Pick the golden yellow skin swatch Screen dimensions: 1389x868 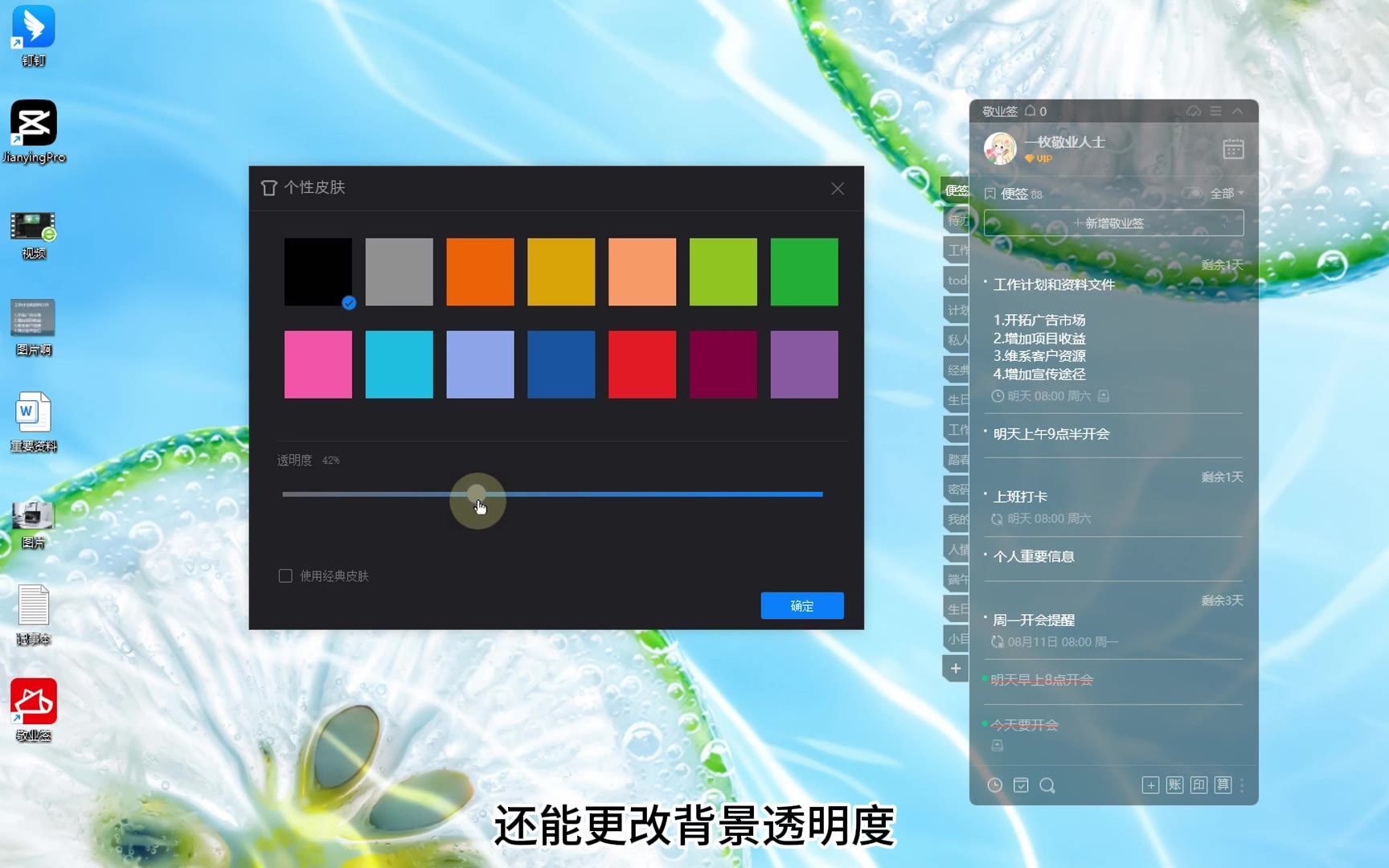pos(561,272)
